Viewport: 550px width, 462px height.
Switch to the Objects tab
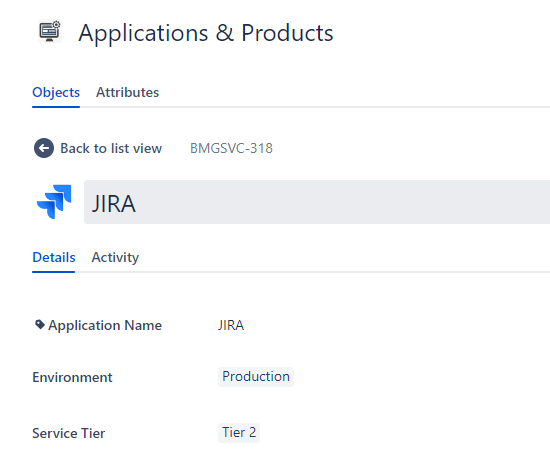click(56, 92)
